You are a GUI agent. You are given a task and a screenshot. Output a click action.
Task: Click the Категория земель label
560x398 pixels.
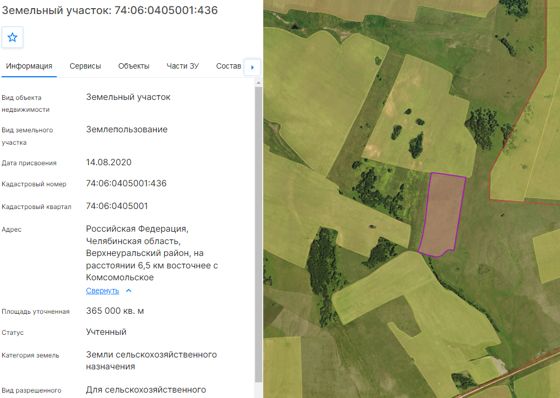[x=30, y=355]
